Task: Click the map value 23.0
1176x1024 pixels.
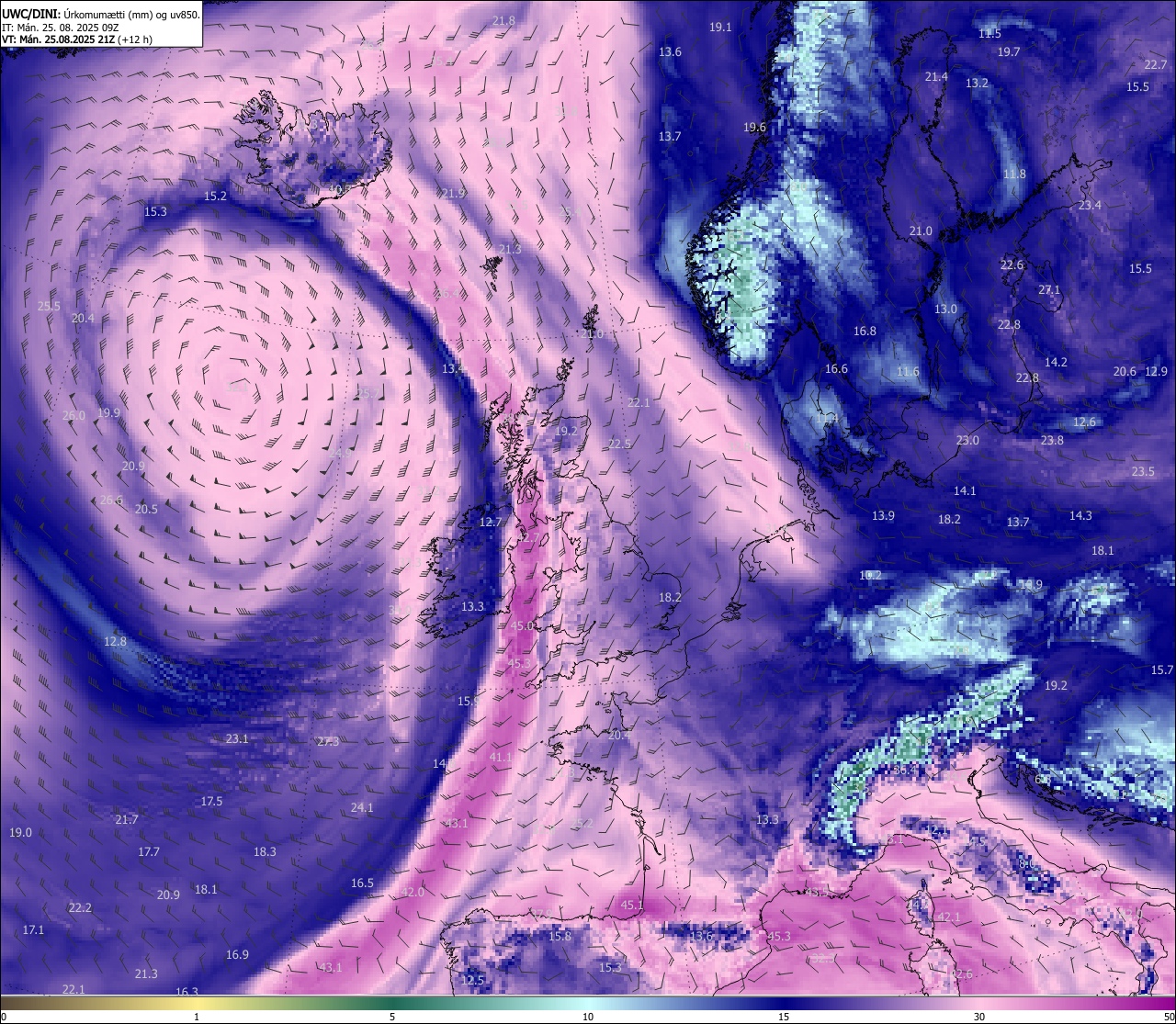Action: click(967, 441)
